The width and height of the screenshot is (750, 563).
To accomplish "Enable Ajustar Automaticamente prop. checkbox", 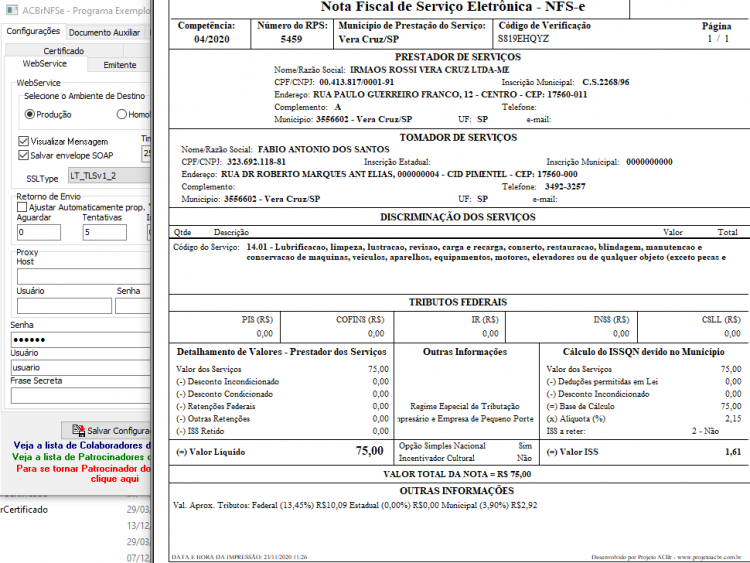I will pos(22,207).
